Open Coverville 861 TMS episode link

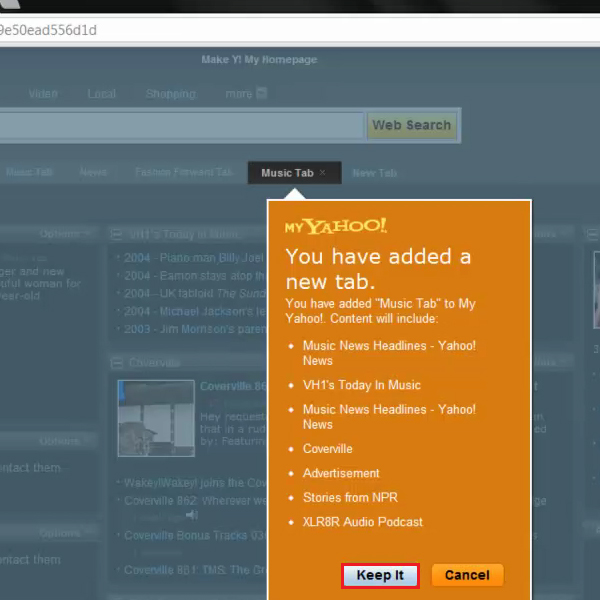click(195, 570)
